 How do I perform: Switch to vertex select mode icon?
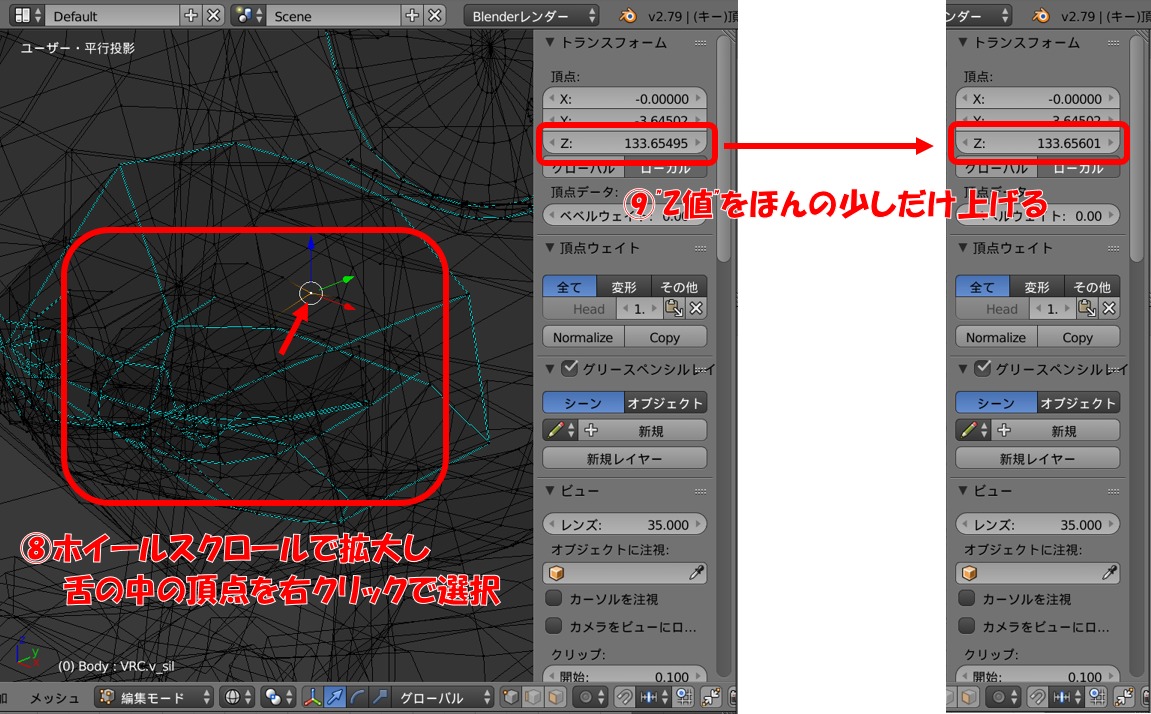(510, 697)
